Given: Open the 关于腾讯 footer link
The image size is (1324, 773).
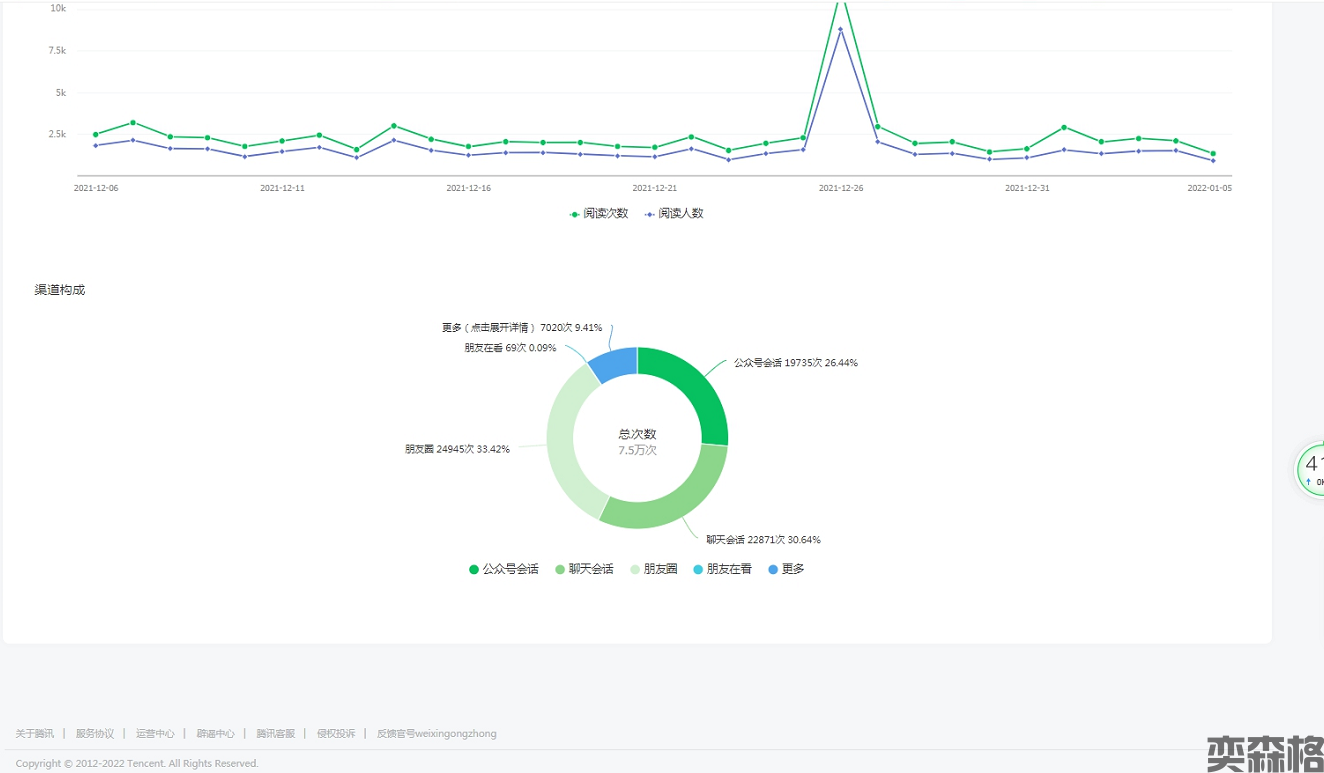Looking at the screenshot, I should click(35, 734).
